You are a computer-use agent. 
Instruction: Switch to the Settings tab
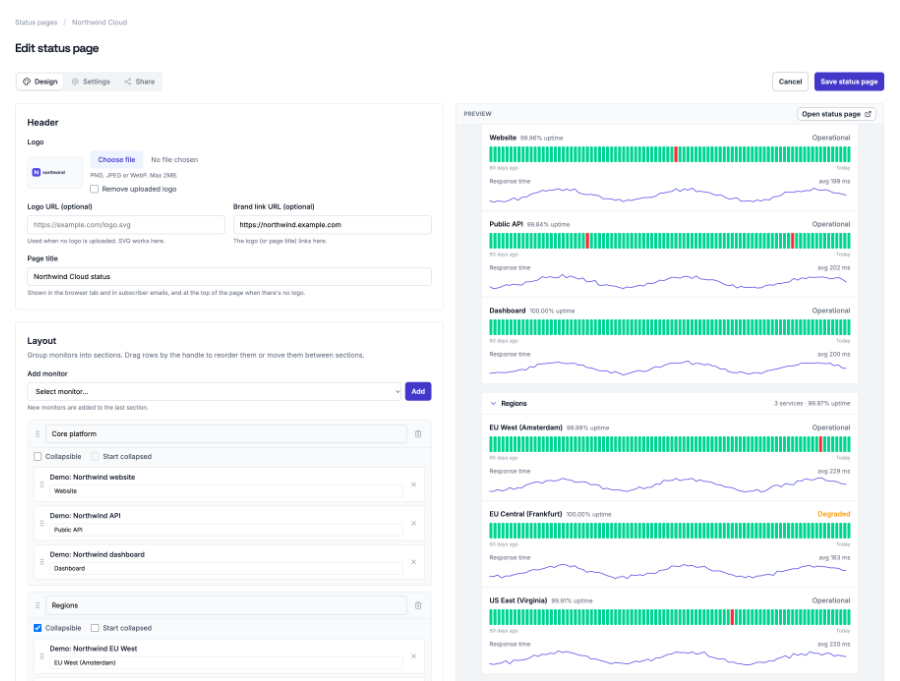click(91, 82)
